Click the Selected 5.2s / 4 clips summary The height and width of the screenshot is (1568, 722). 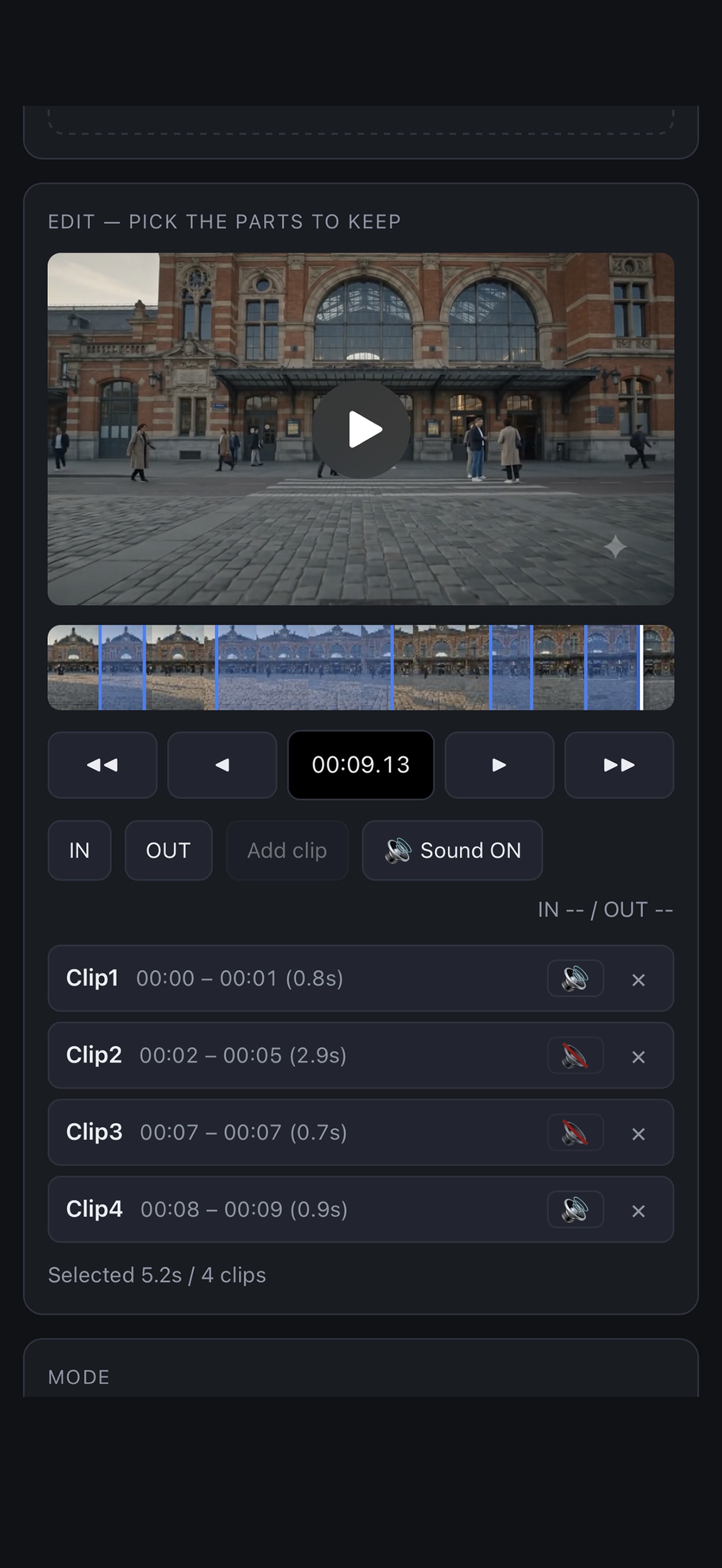(x=157, y=1275)
